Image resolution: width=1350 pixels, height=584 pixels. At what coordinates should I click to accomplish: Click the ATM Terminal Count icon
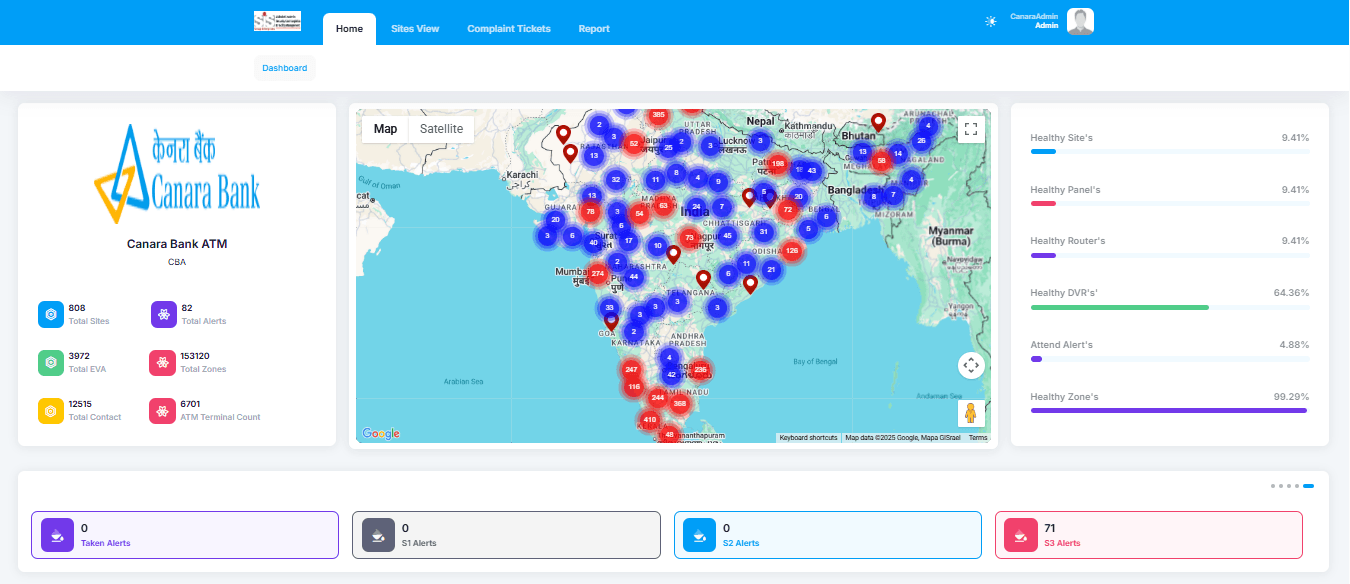(x=164, y=411)
